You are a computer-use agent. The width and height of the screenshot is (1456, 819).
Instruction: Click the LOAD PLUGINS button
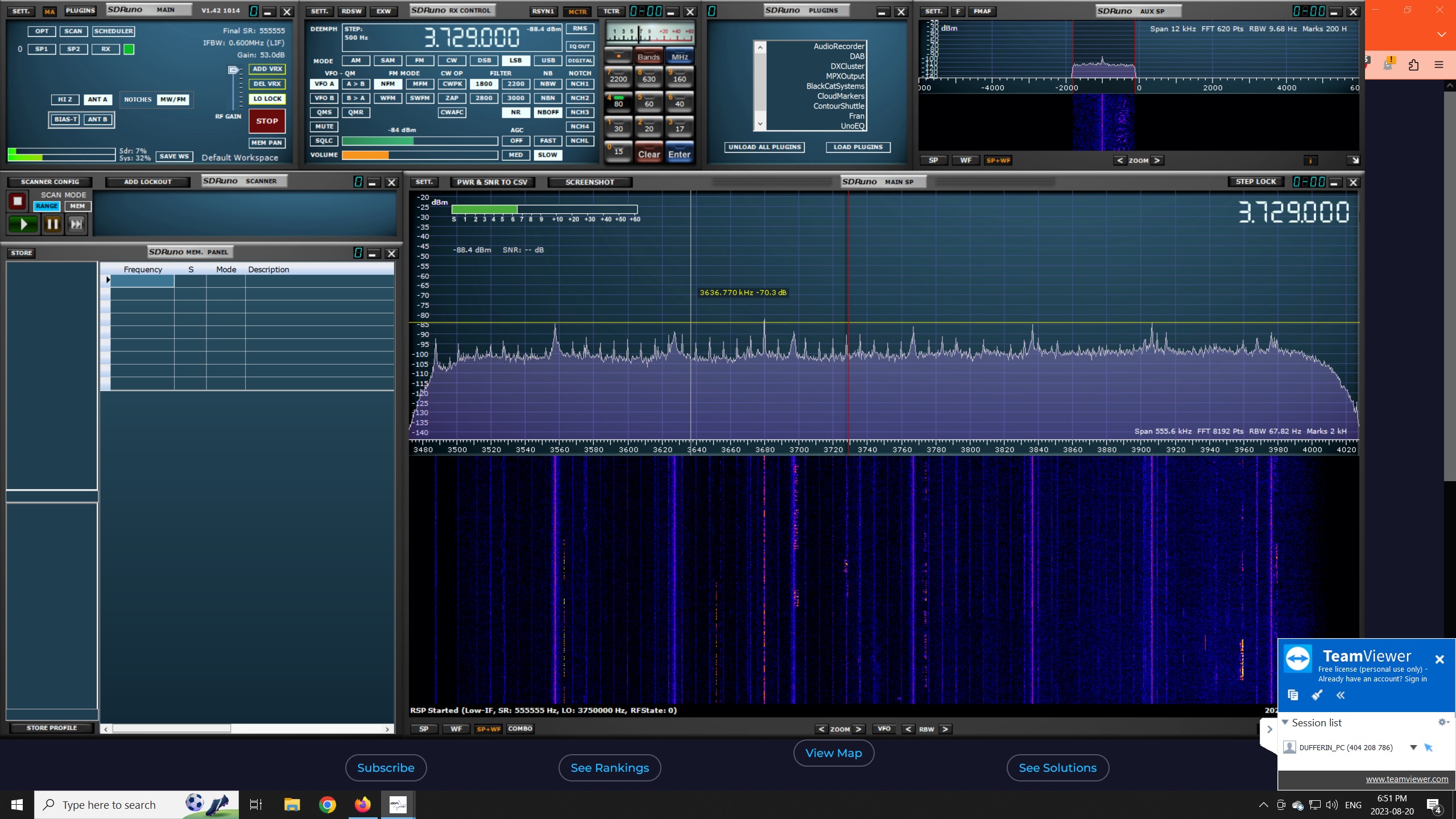click(858, 147)
